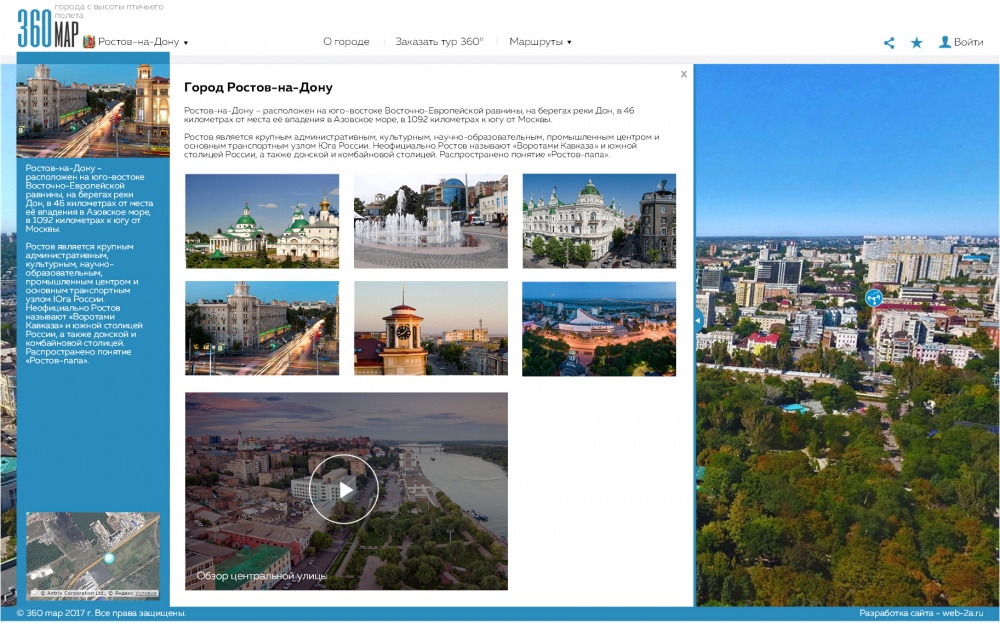Close the city info panel with the X

[x=684, y=74]
